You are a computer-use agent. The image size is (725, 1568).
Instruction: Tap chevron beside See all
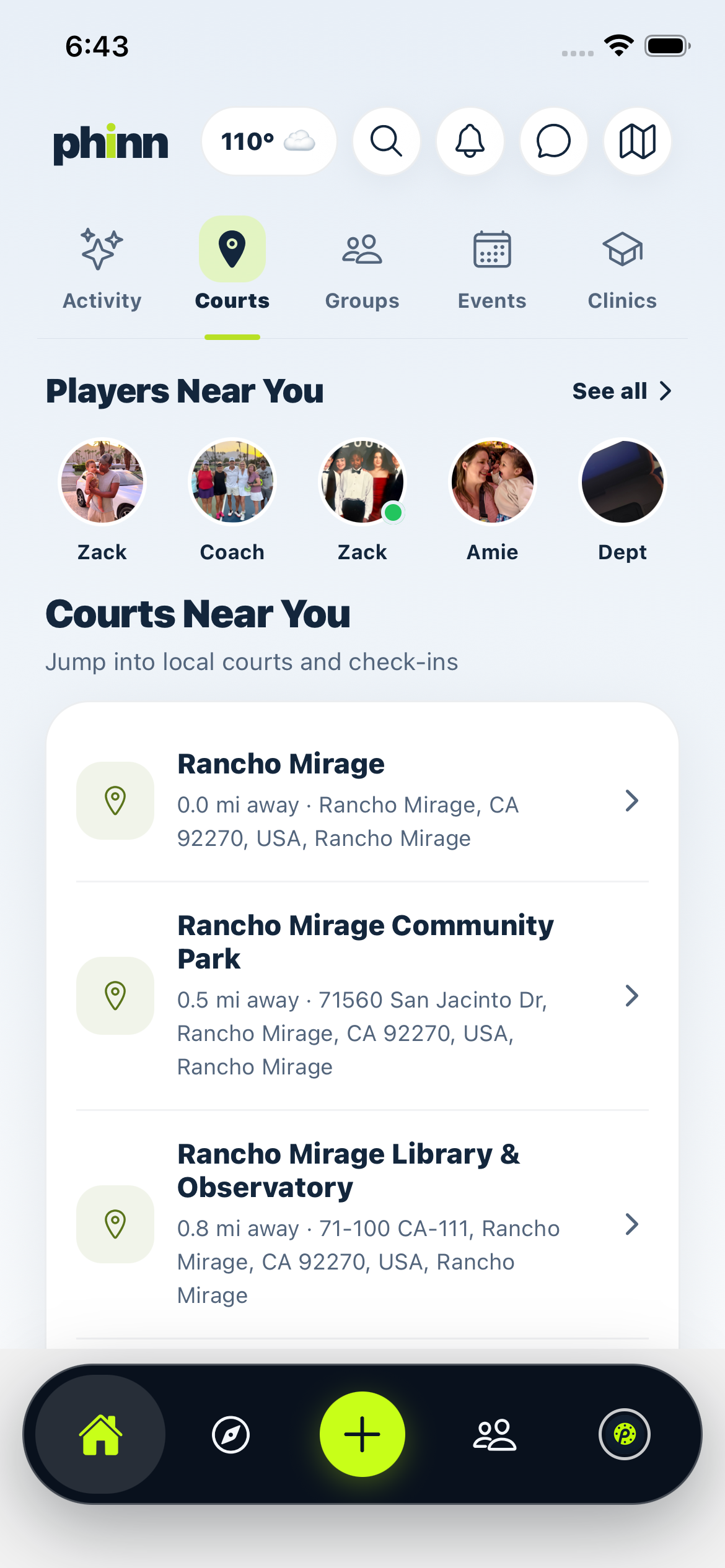tap(666, 391)
